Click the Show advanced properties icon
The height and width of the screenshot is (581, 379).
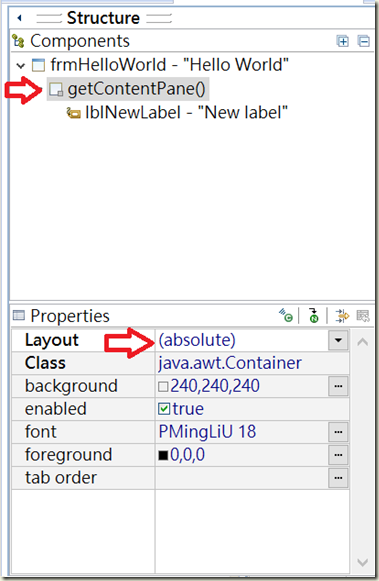(342, 316)
